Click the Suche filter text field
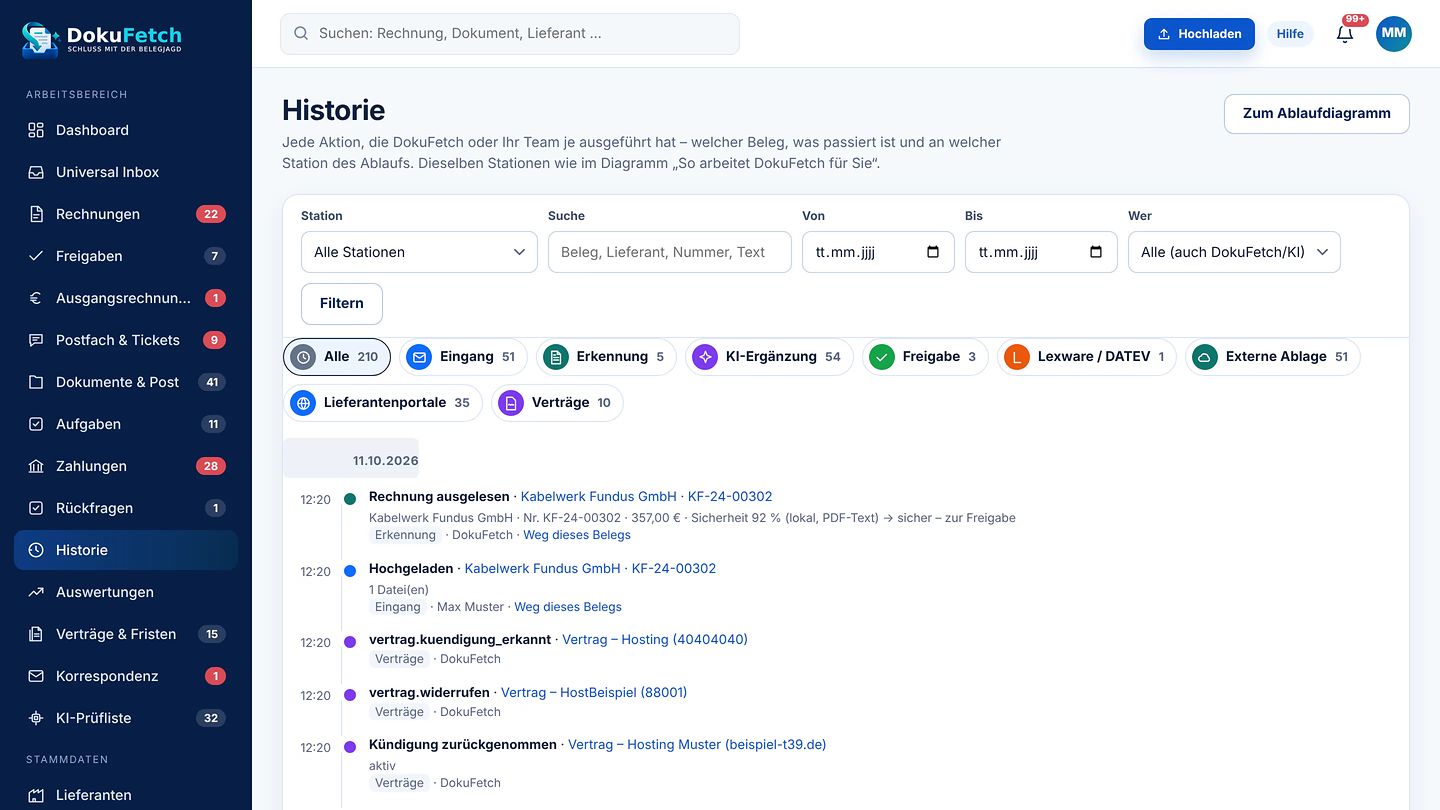The height and width of the screenshot is (810, 1440). pyautogui.click(x=670, y=252)
